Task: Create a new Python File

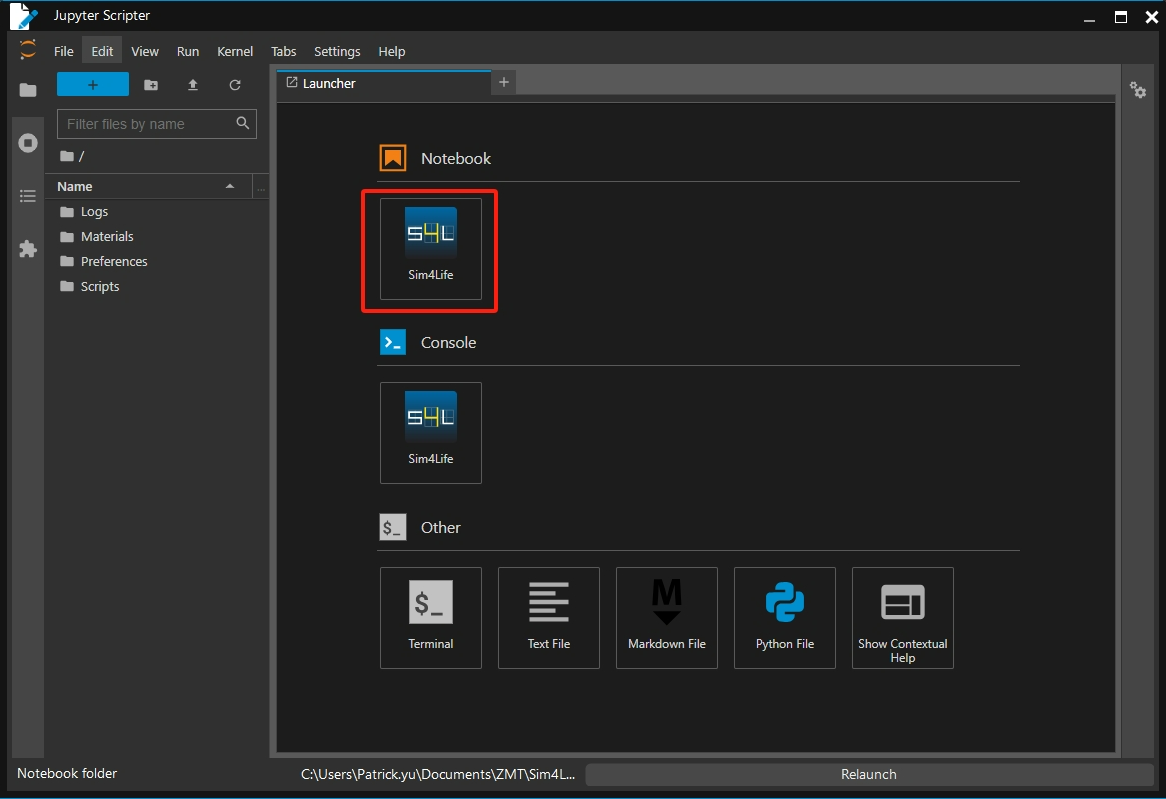Action: [x=784, y=617]
